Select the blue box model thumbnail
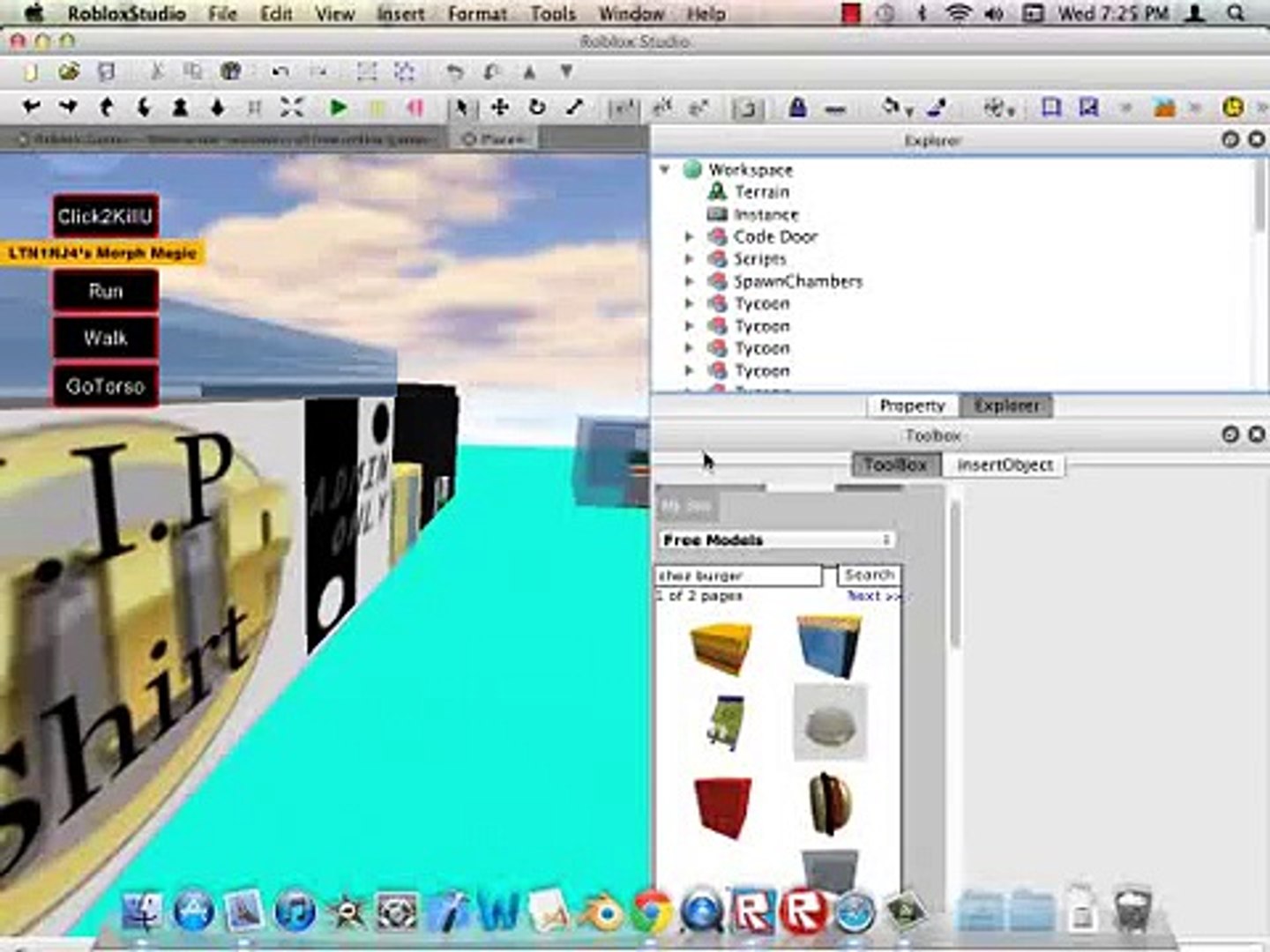This screenshot has width=1270, height=952. click(830, 646)
